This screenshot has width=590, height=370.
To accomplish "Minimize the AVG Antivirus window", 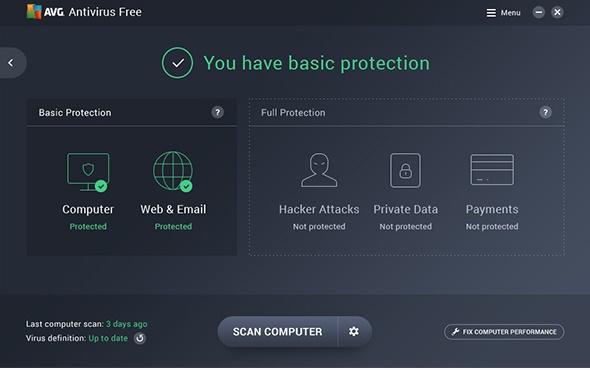I will (538, 12).
